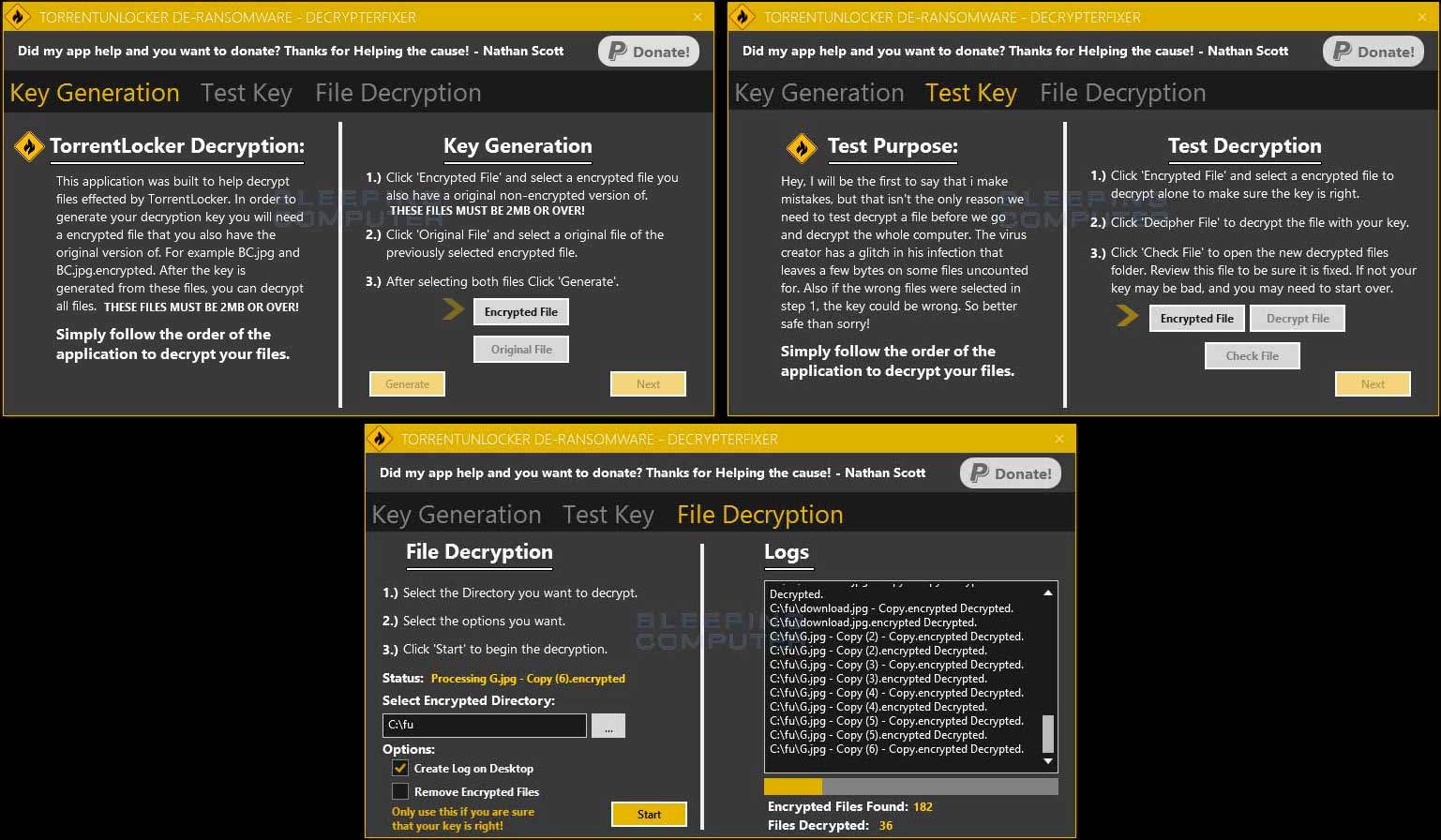
Task: Select highlighted File Decryption tab in bottom window
Action: 759,515
